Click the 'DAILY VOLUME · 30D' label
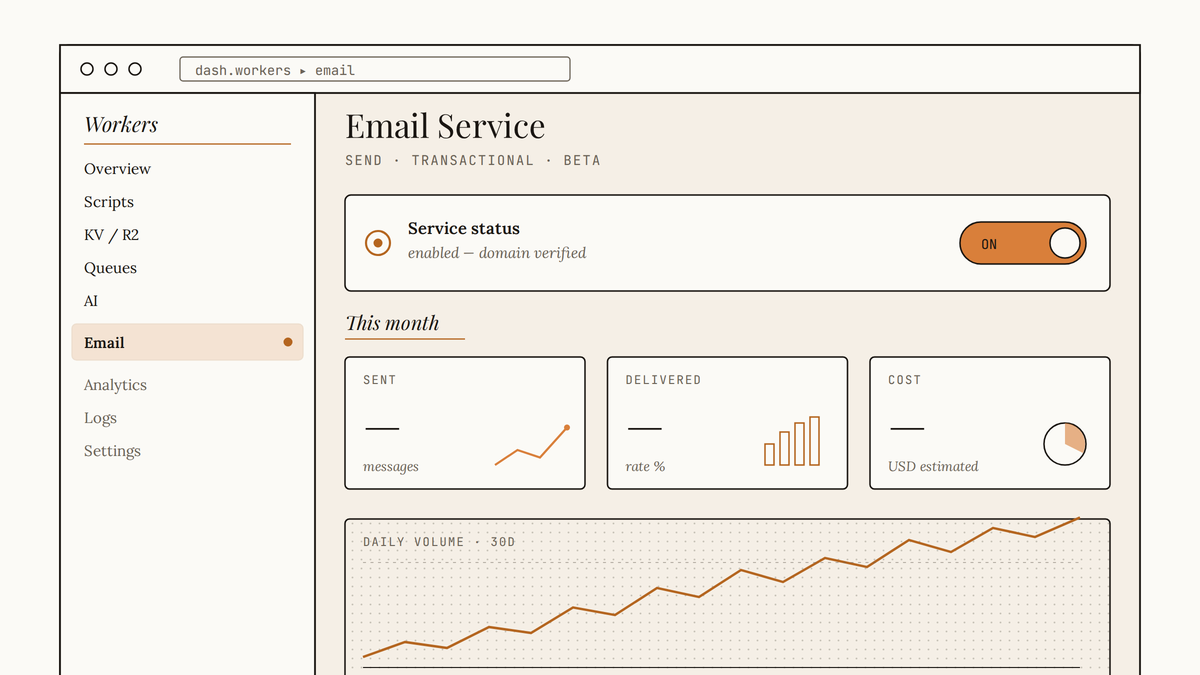The height and width of the screenshot is (675, 1200). click(x=439, y=542)
